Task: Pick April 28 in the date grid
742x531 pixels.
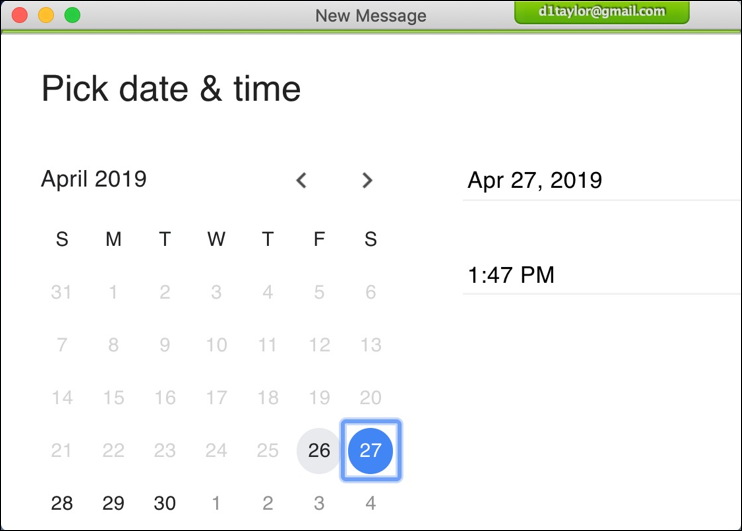Action: point(62,503)
